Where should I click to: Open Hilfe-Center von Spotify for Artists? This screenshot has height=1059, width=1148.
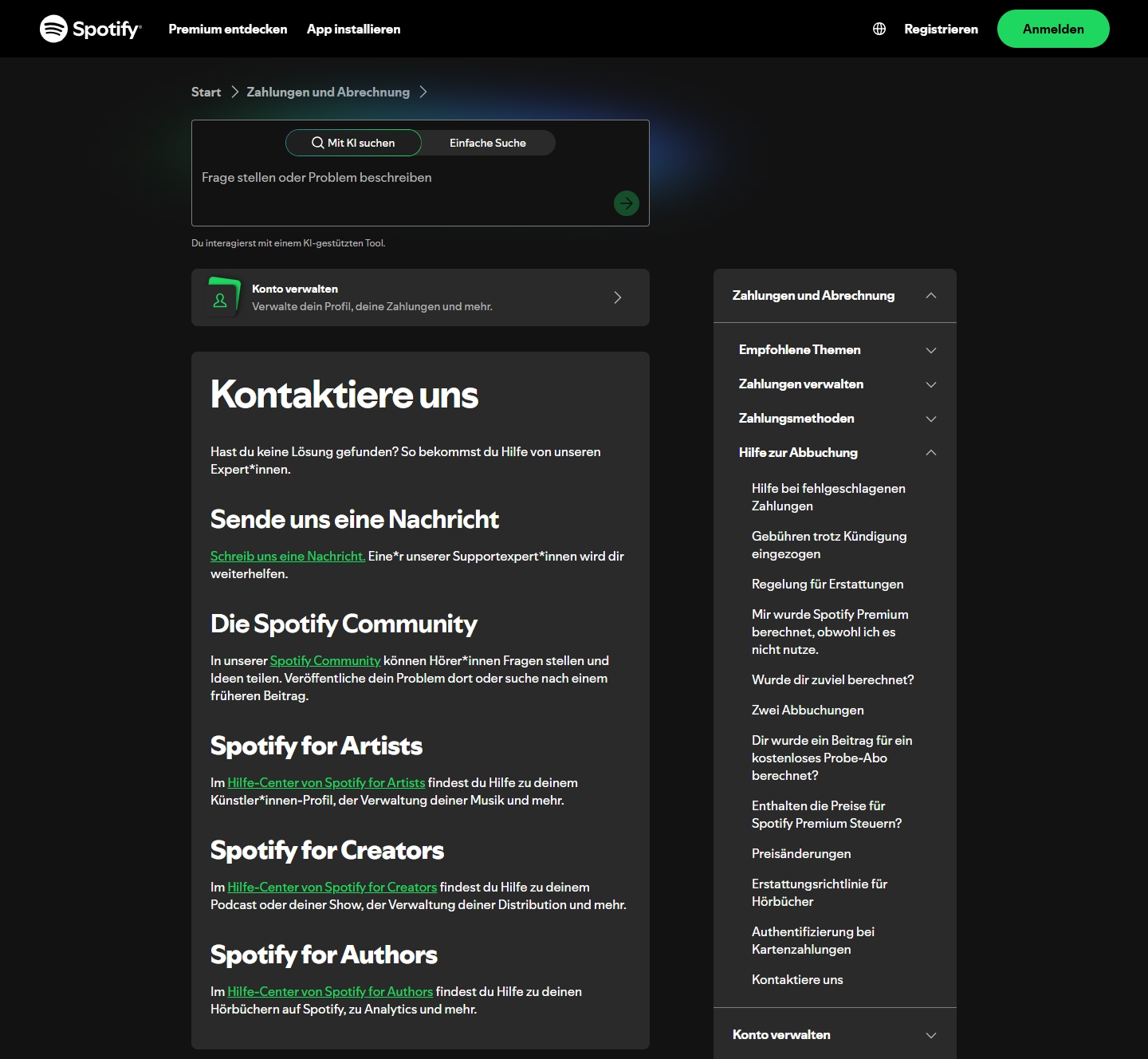click(326, 782)
